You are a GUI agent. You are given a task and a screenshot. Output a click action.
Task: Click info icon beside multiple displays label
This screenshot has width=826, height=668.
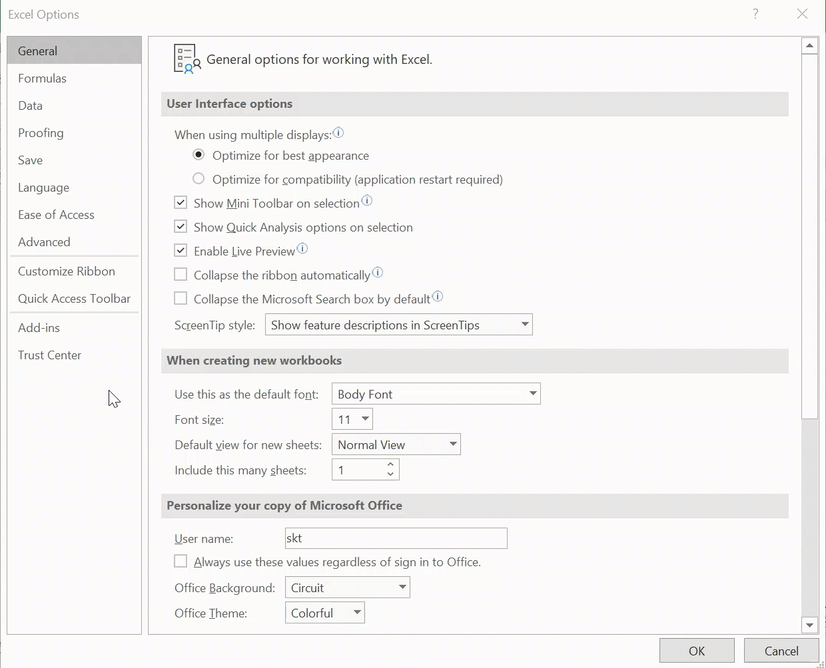point(338,133)
